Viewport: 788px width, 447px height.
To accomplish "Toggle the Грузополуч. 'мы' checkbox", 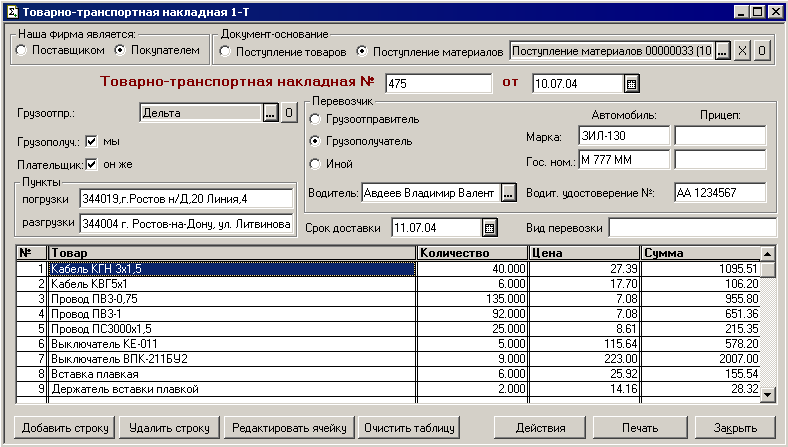I will pos(92,141).
